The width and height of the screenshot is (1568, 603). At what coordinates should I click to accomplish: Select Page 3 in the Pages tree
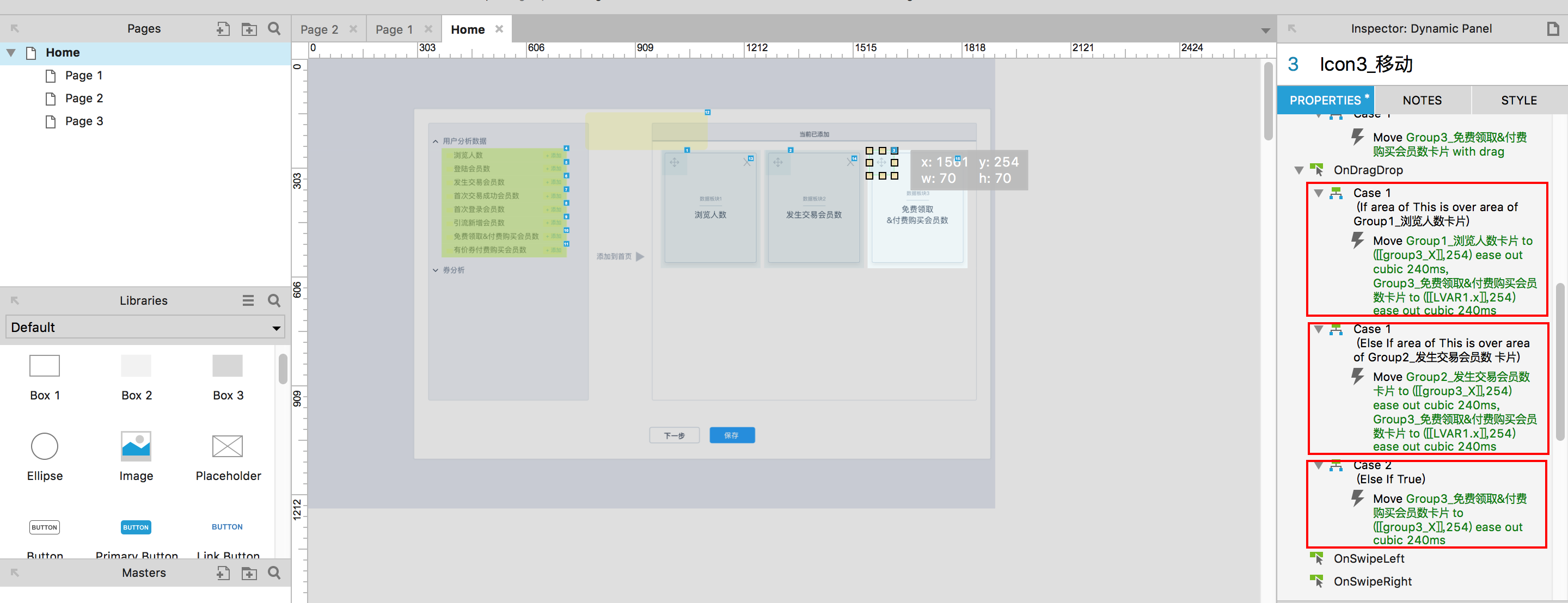point(84,121)
